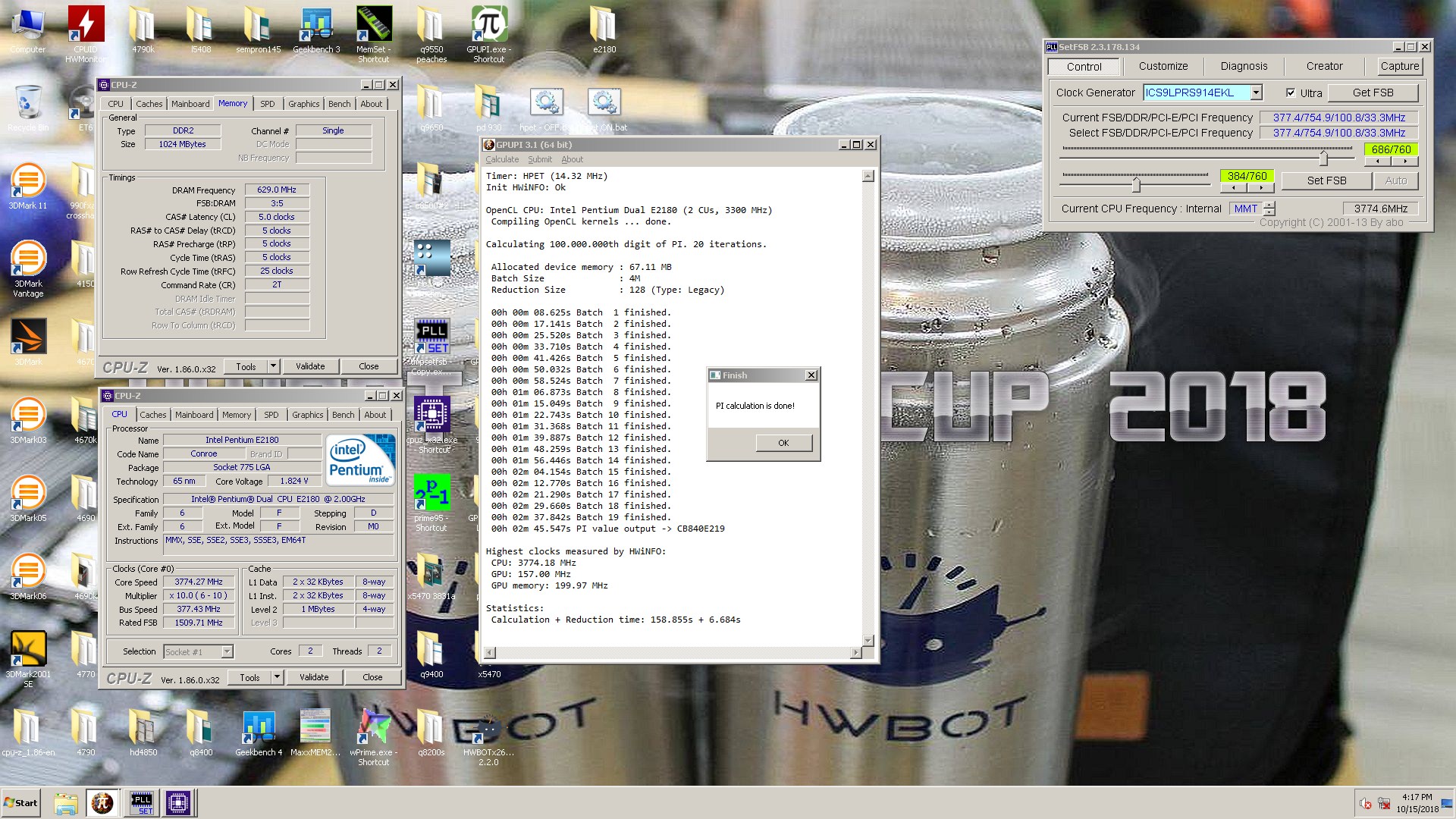Viewport: 1456px width, 819px height.
Task: Click GPUPI horizontal scrollbar right arrow
Action: tap(856, 652)
